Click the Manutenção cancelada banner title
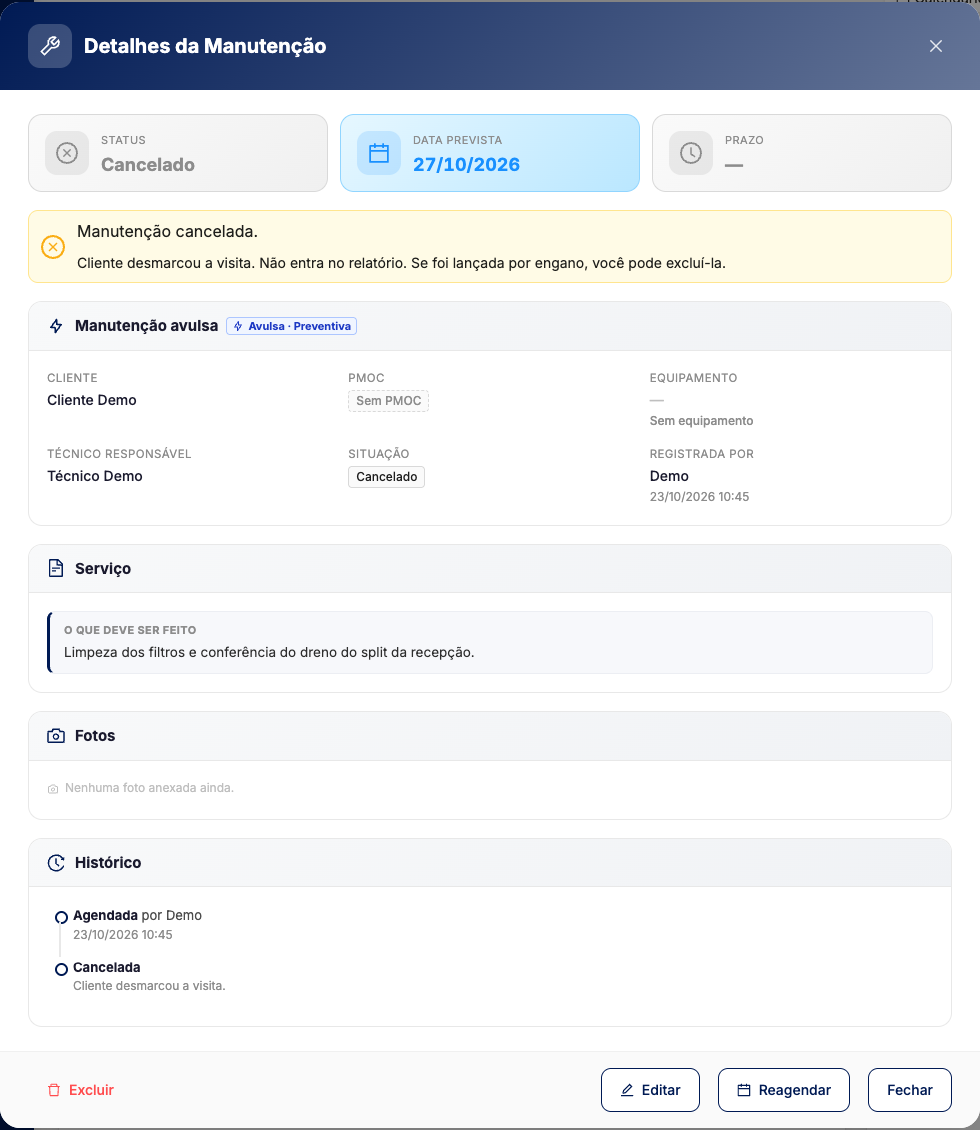 coord(167,231)
